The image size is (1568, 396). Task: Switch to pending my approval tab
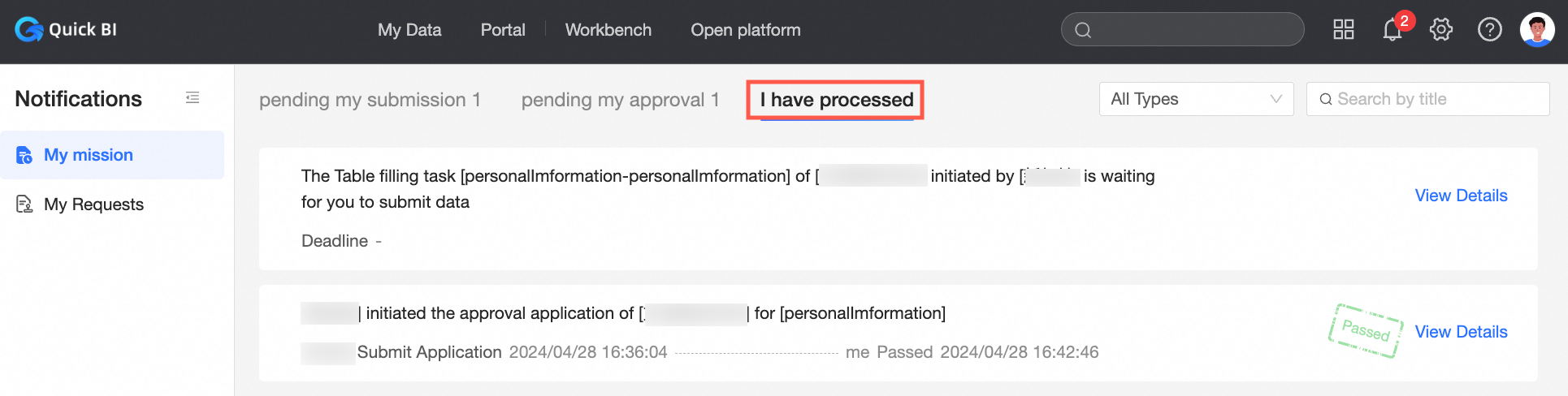click(620, 100)
